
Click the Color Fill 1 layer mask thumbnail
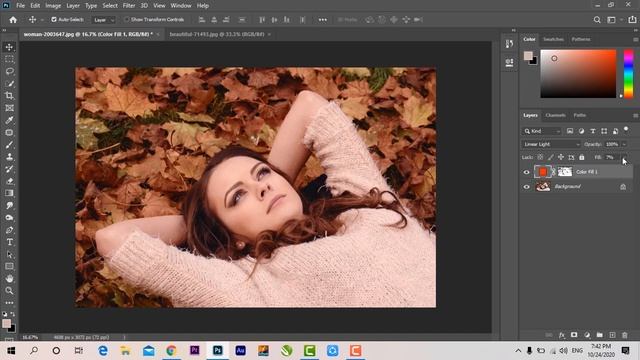coord(565,172)
